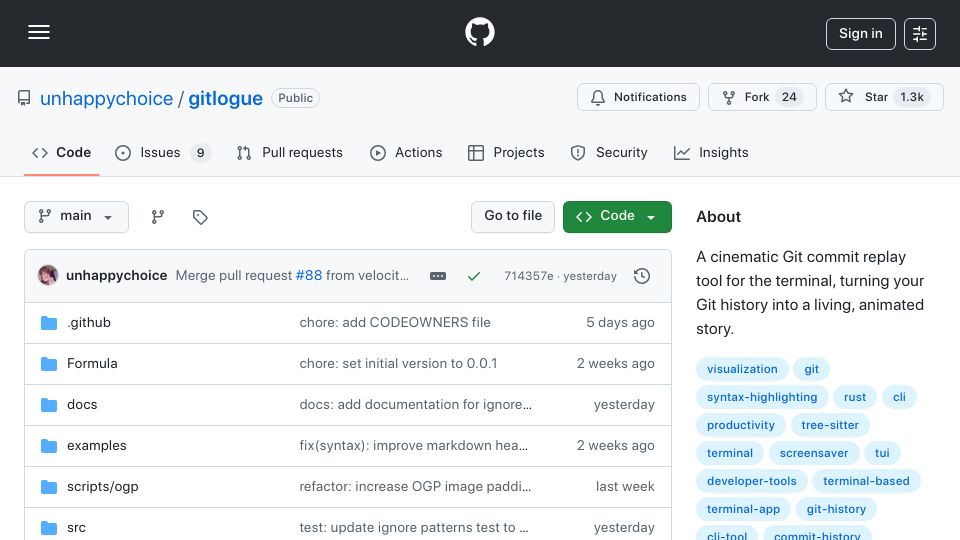Click the repository icon beside unhappychoice

pyautogui.click(x=24, y=98)
